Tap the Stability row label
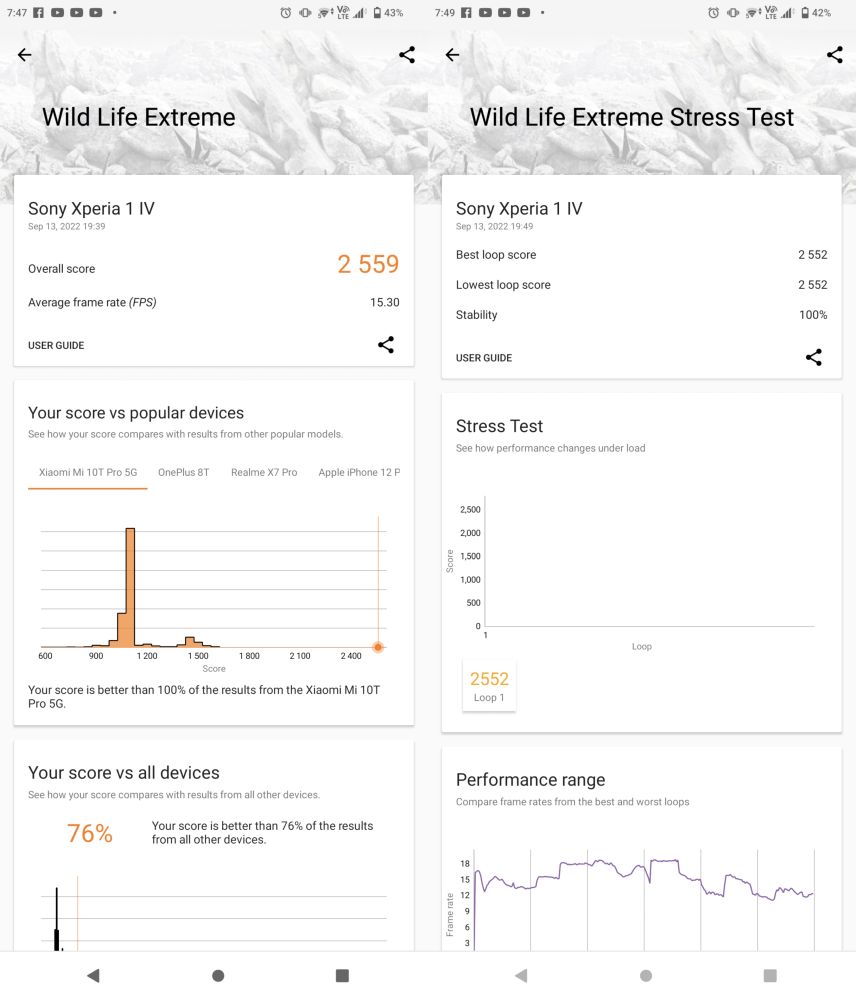The height and width of the screenshot is (1000, 856). [476, 315]
